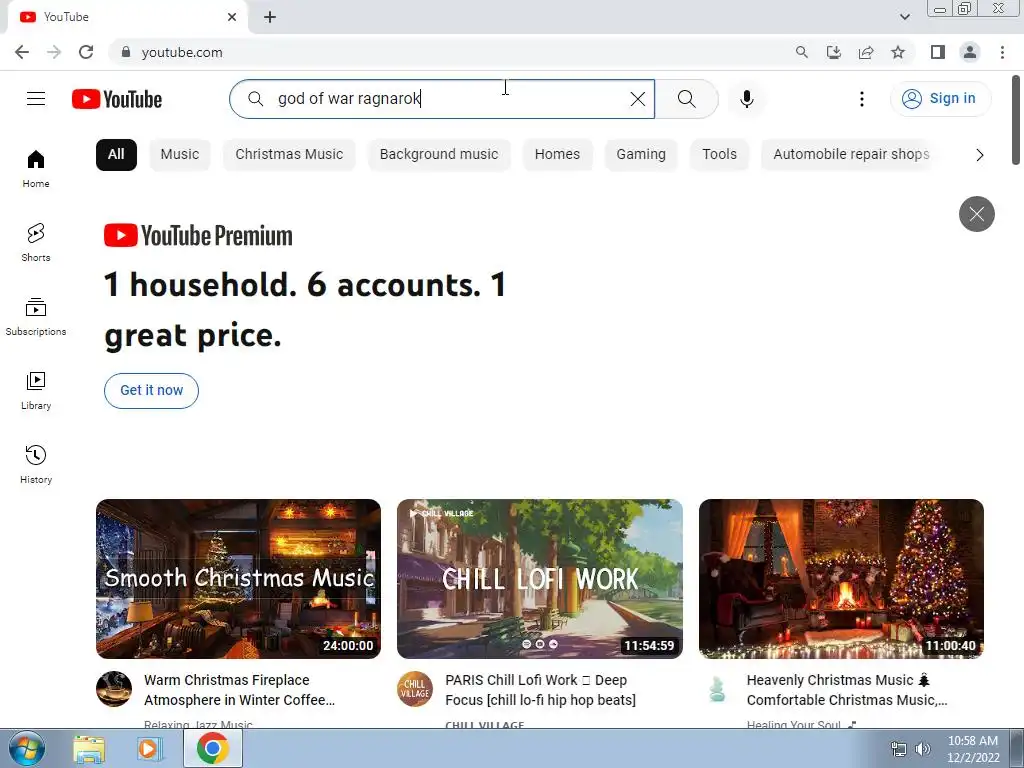Go back with the browser back arrow

tap(22, 52)
